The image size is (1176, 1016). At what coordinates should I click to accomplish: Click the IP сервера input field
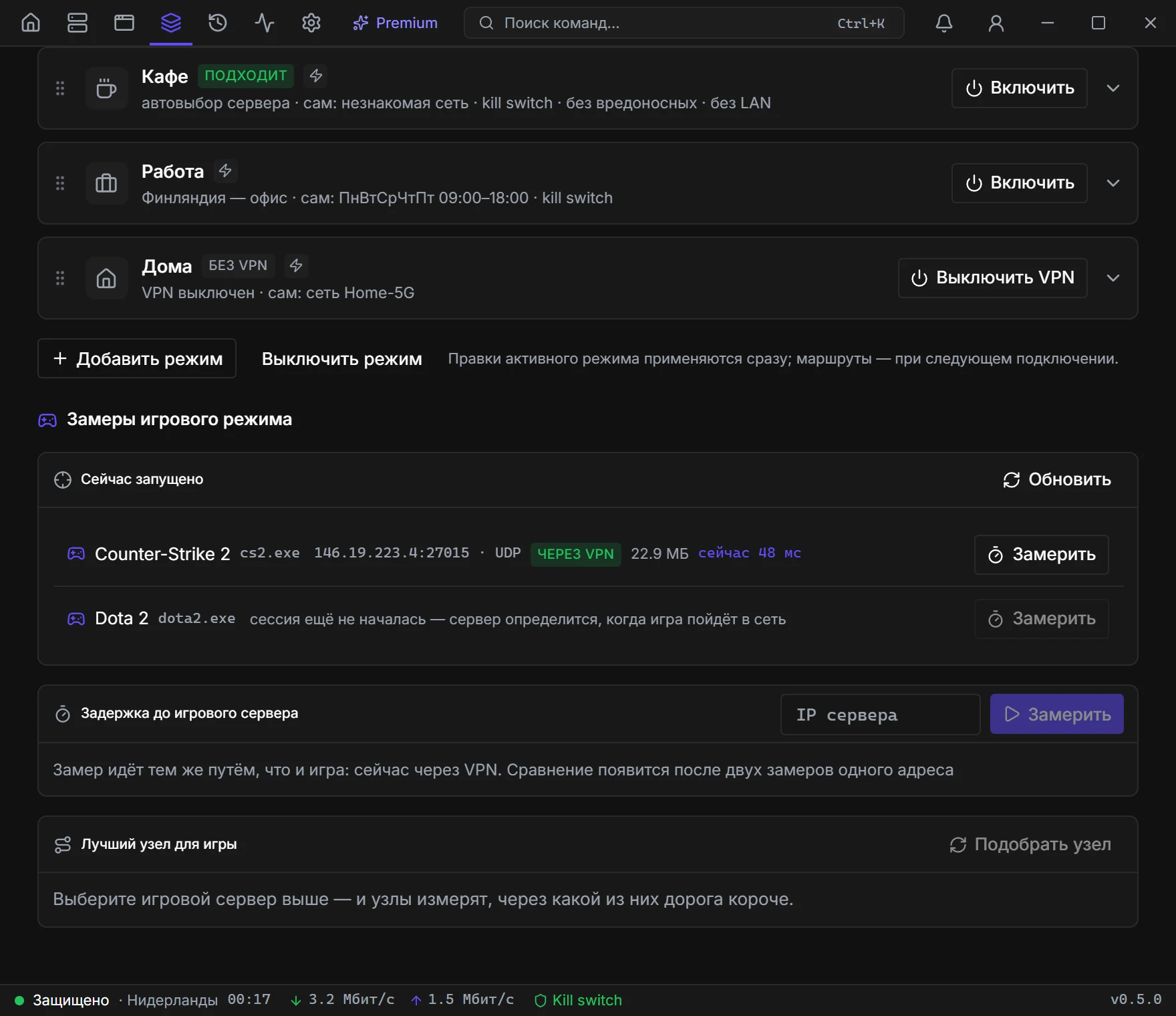[x=880, y=715]
